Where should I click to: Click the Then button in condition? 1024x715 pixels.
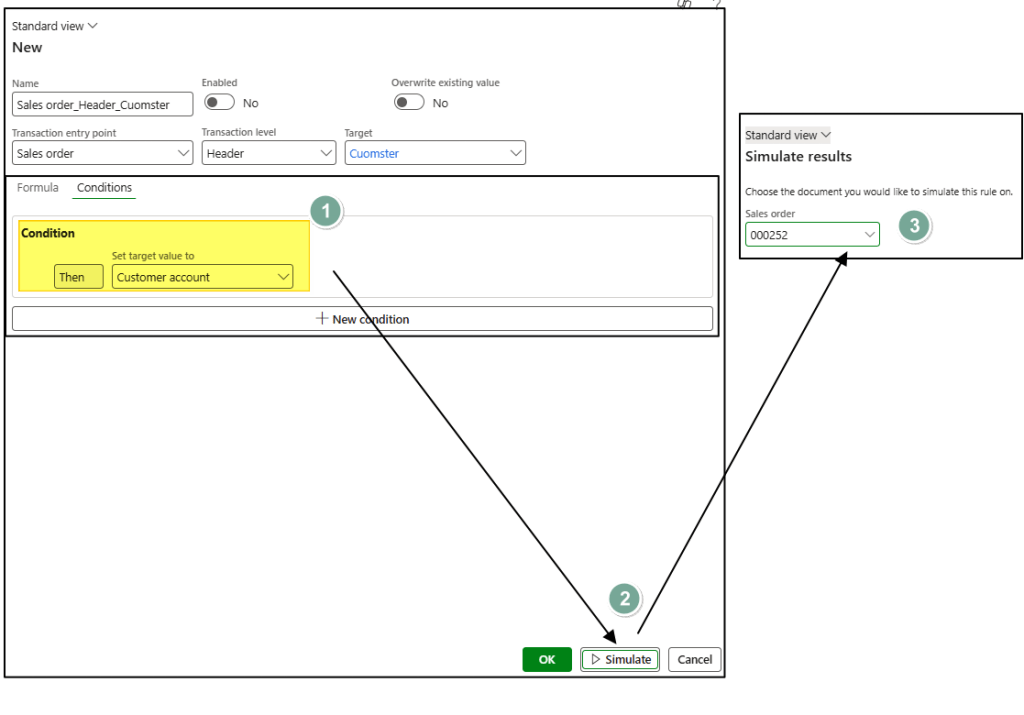(78, 277)
